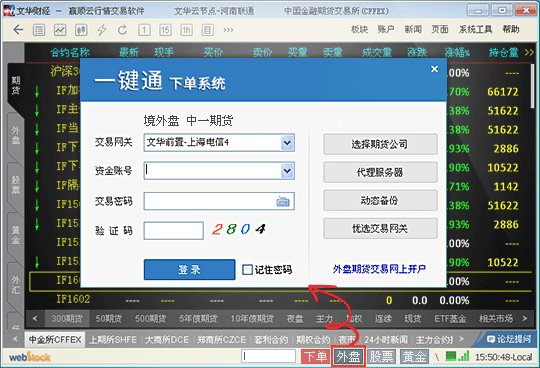Switch to the 10年债期货 tab
This screenshot has height=368, width=540.
tap(252, 319)
